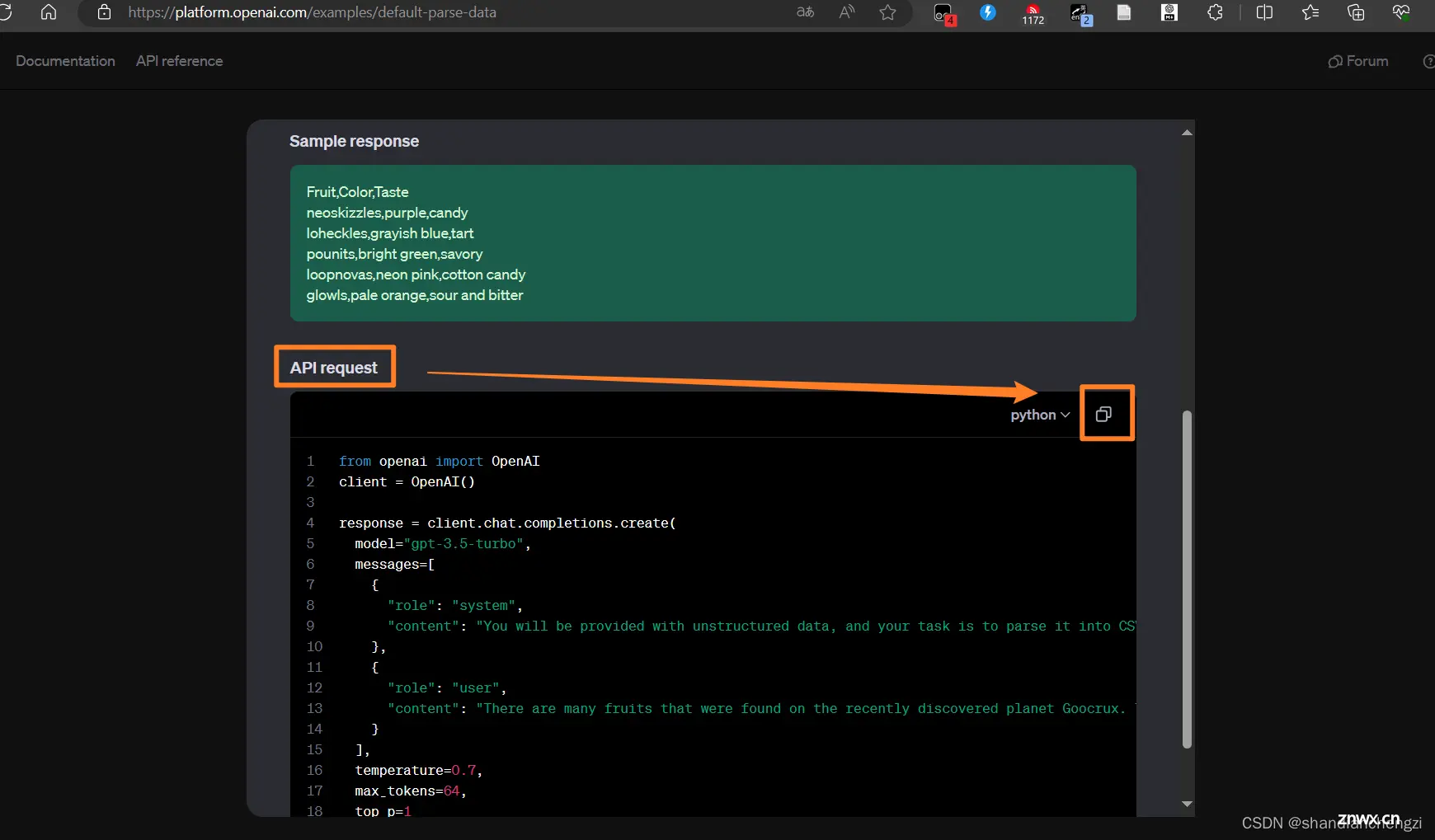Click the 'from openai import OpenAI' line

pos(439,462)
